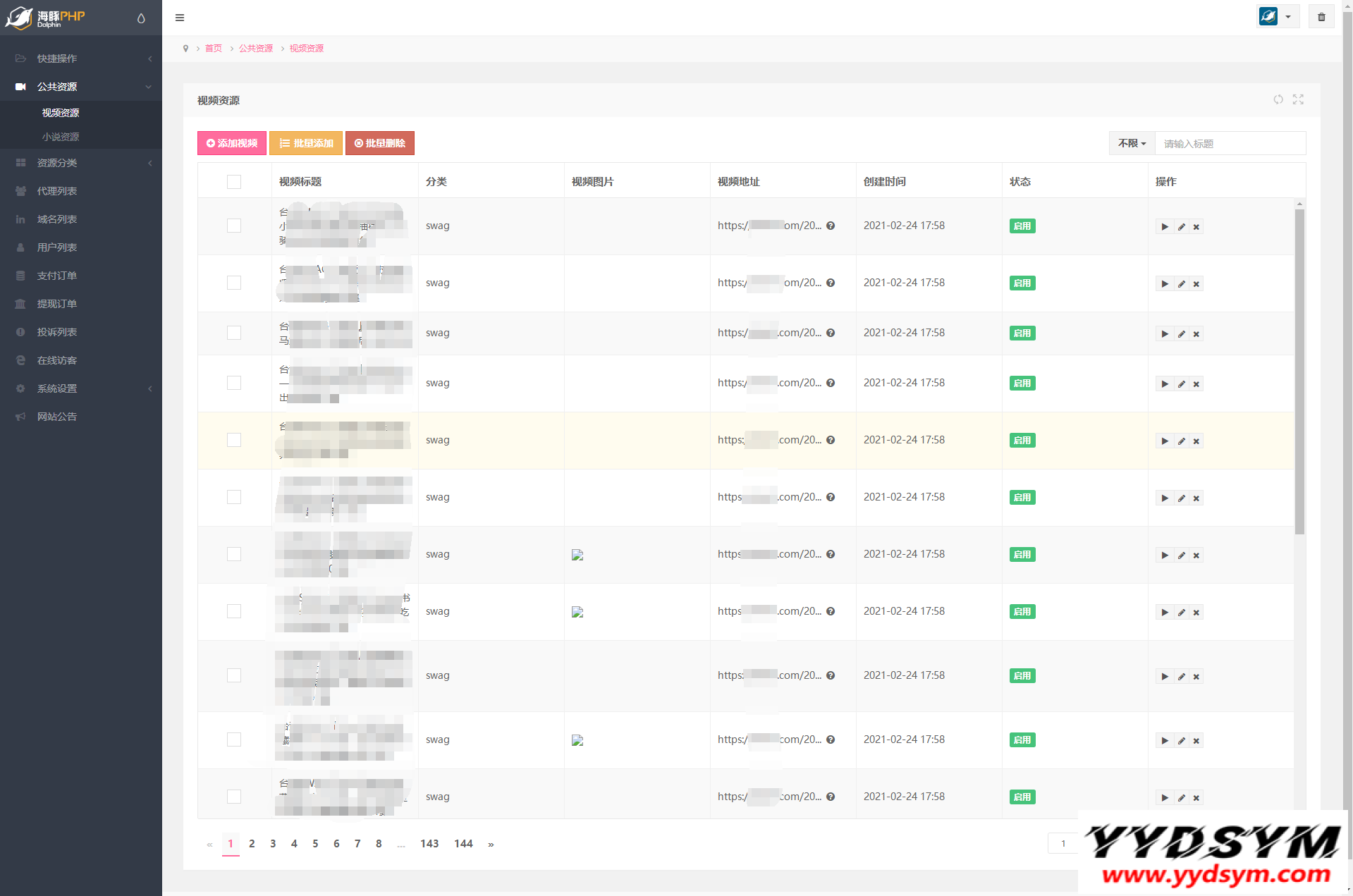1353x896 pixels.
Task: Edit the video in the yellow highlighted row
Action: click(1181, 441)
